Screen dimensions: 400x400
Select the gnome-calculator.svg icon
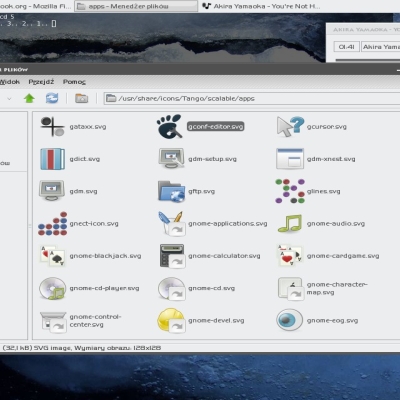pyautogui.click(x=172, y=256)
